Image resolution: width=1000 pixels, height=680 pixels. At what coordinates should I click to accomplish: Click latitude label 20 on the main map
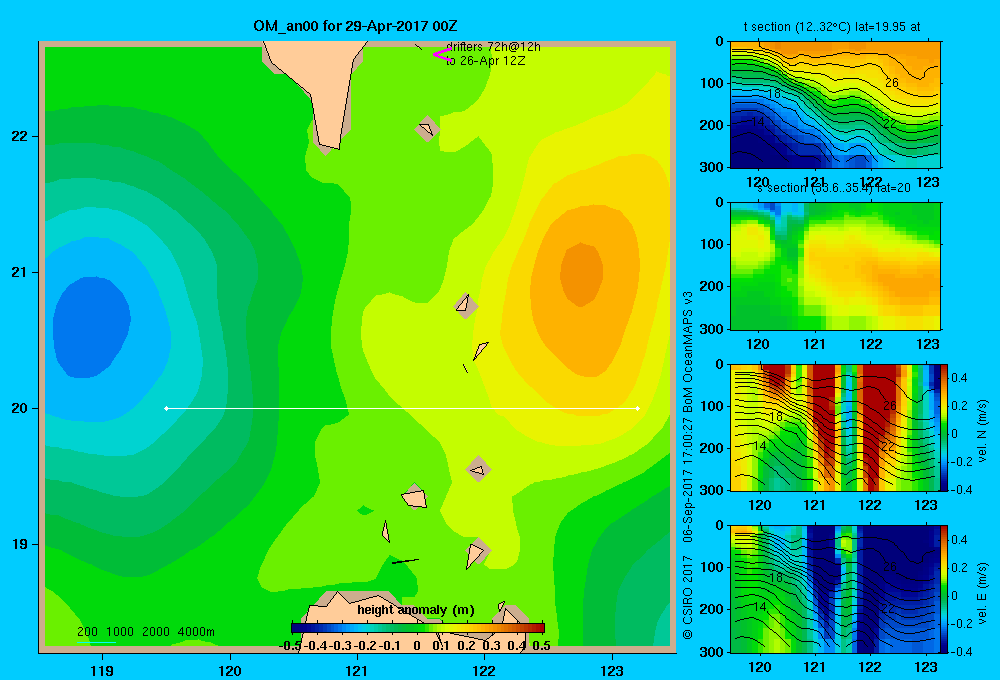20,408
